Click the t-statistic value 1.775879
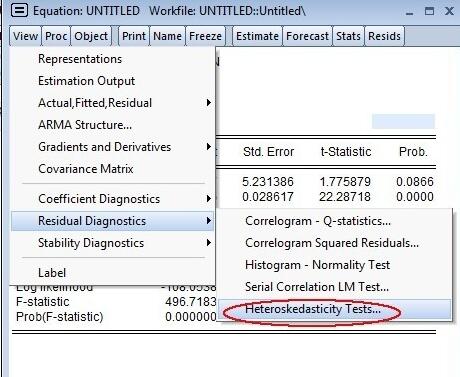Viewport: 460px width, 377px height. pos(345,182)
